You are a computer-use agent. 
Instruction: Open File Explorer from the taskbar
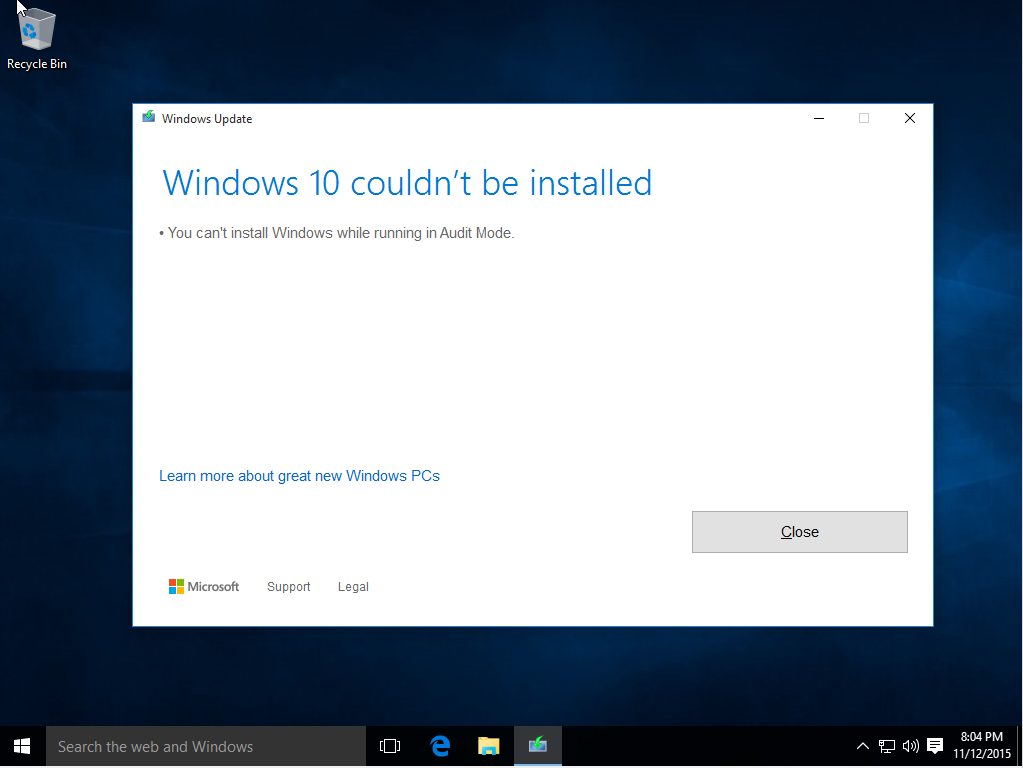[x=489, y=746]
